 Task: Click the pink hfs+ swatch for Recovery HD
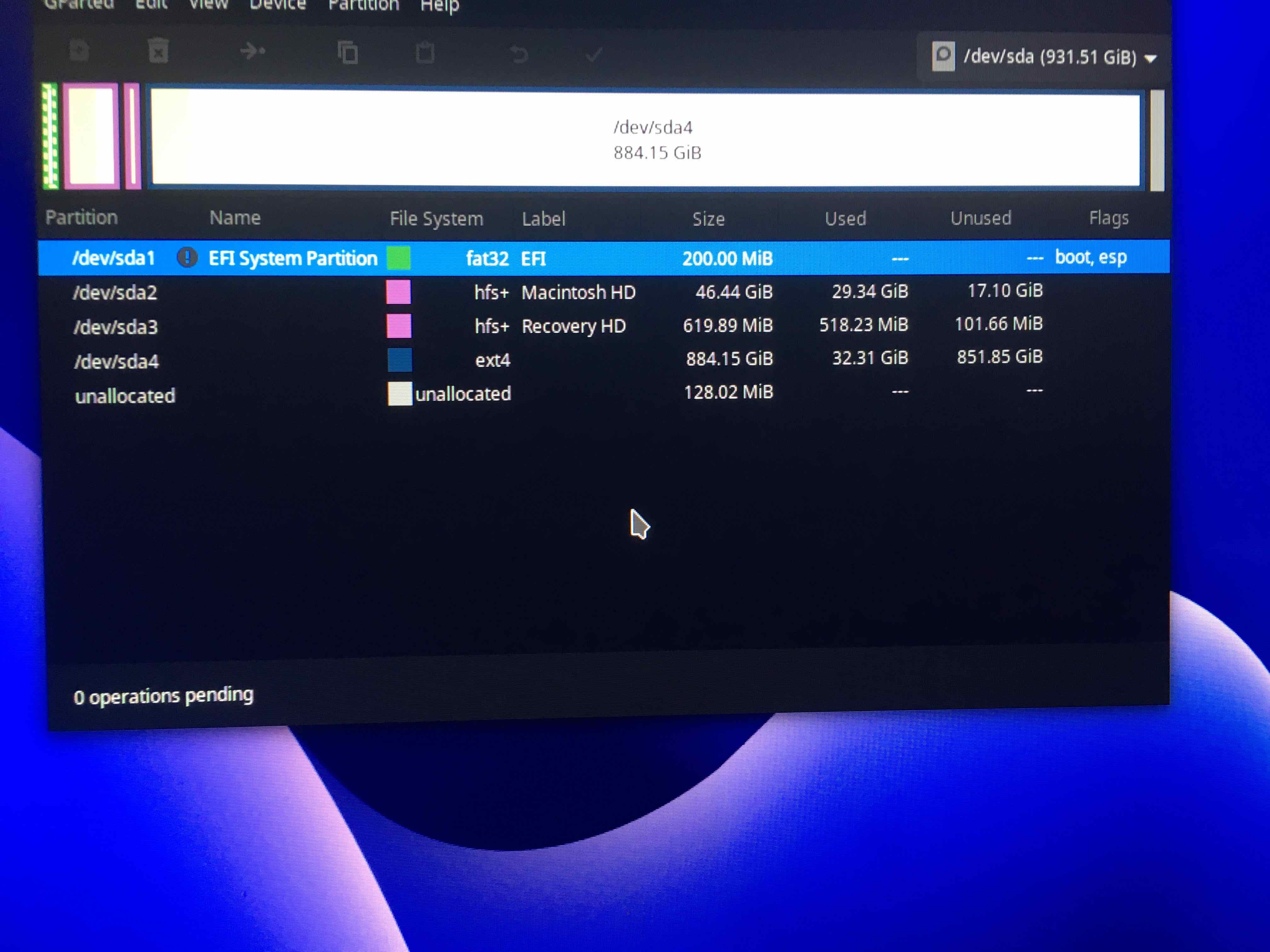pyautogui.click(x=399, y=326)
